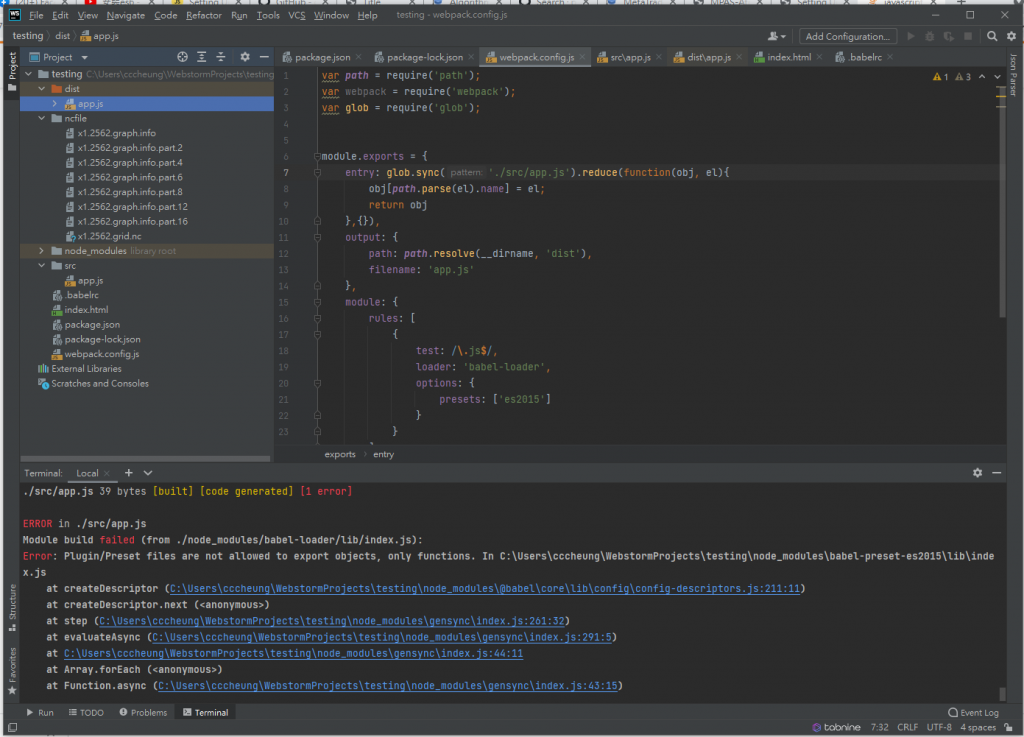Collapse the ncfile folder in project tree
The height and width of the screenshot is (737, 1024).
coord(41,118)
